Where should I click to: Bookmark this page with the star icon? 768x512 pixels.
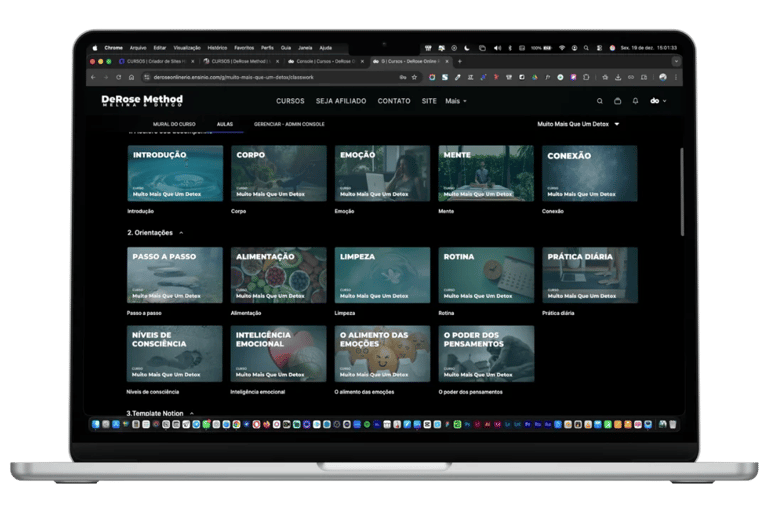(414, 77)
